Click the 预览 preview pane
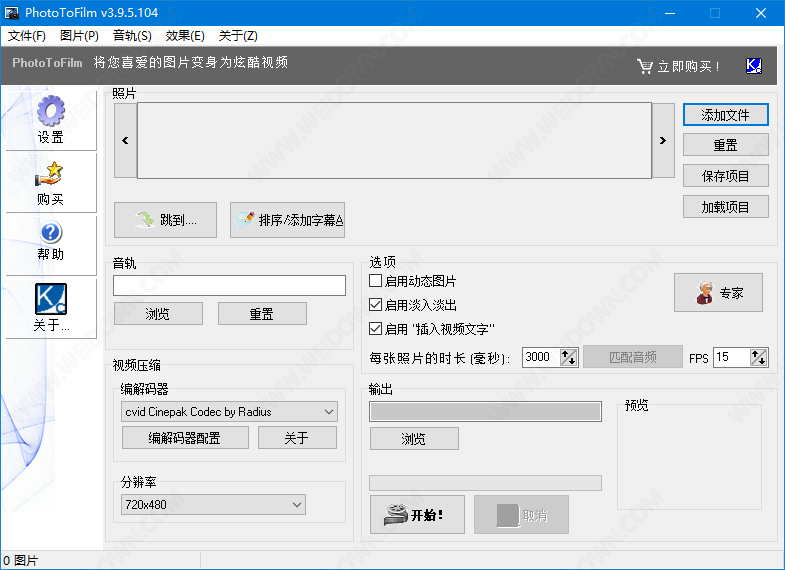785x570 pixels. click(x=689, y=459)
